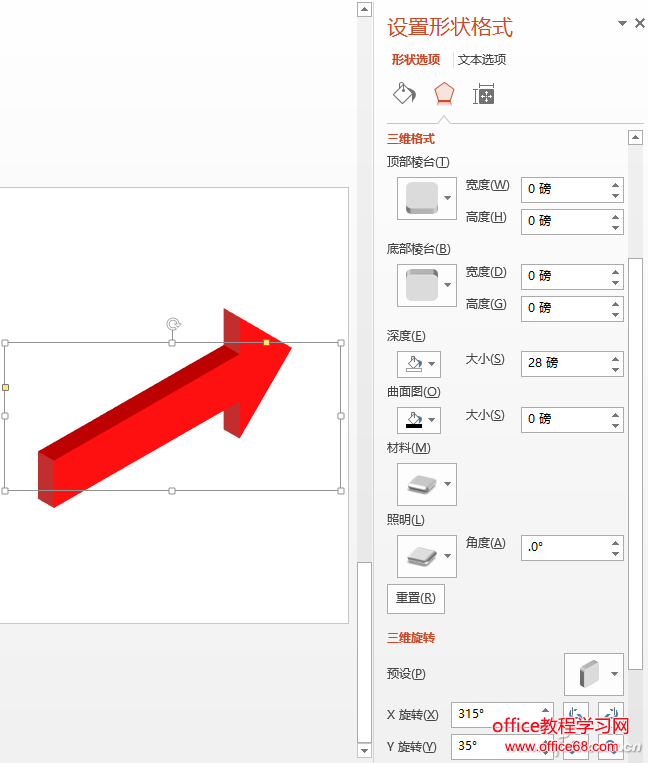Click the top bevel 高度(H) input field

point(565,221)
